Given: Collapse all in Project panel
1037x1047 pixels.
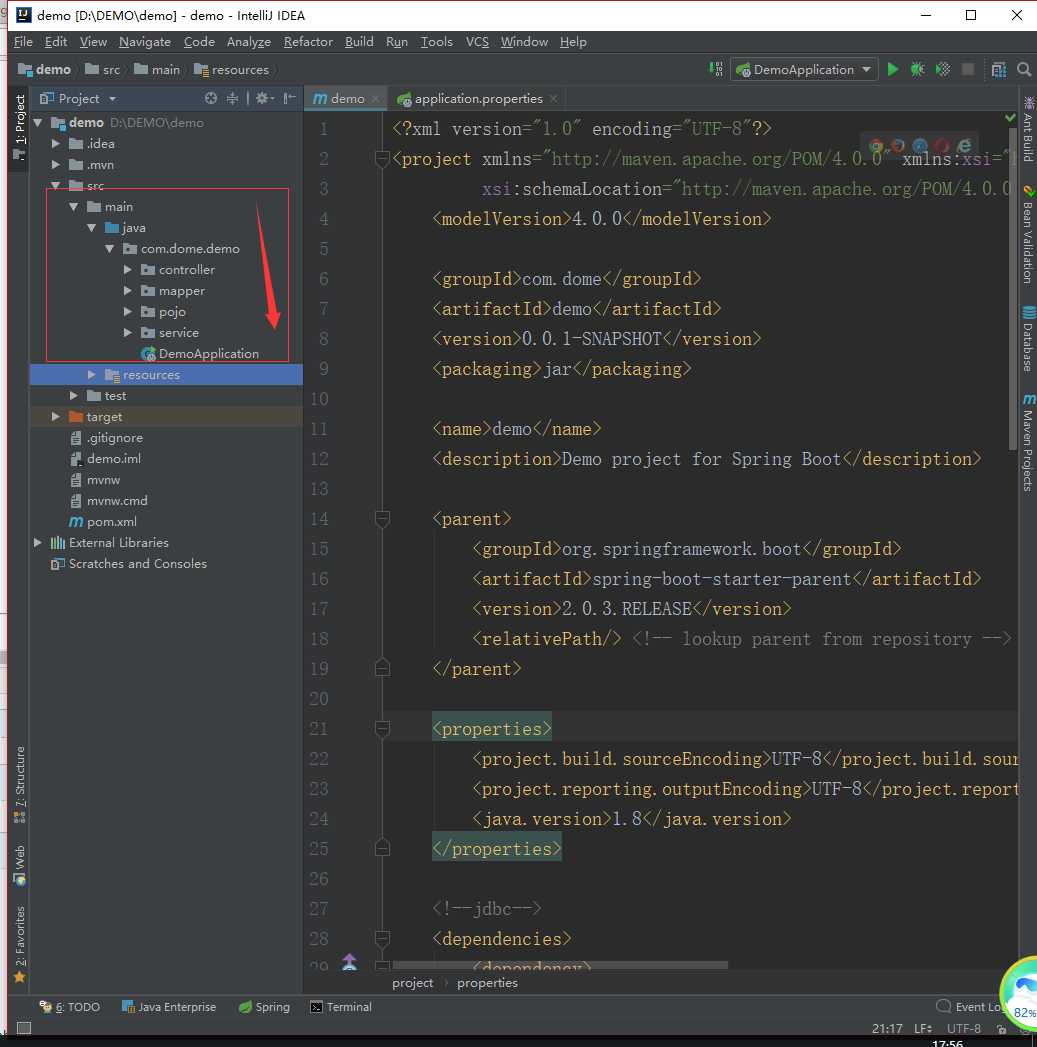Looking at the screenshot, I should tap(232, 99).
